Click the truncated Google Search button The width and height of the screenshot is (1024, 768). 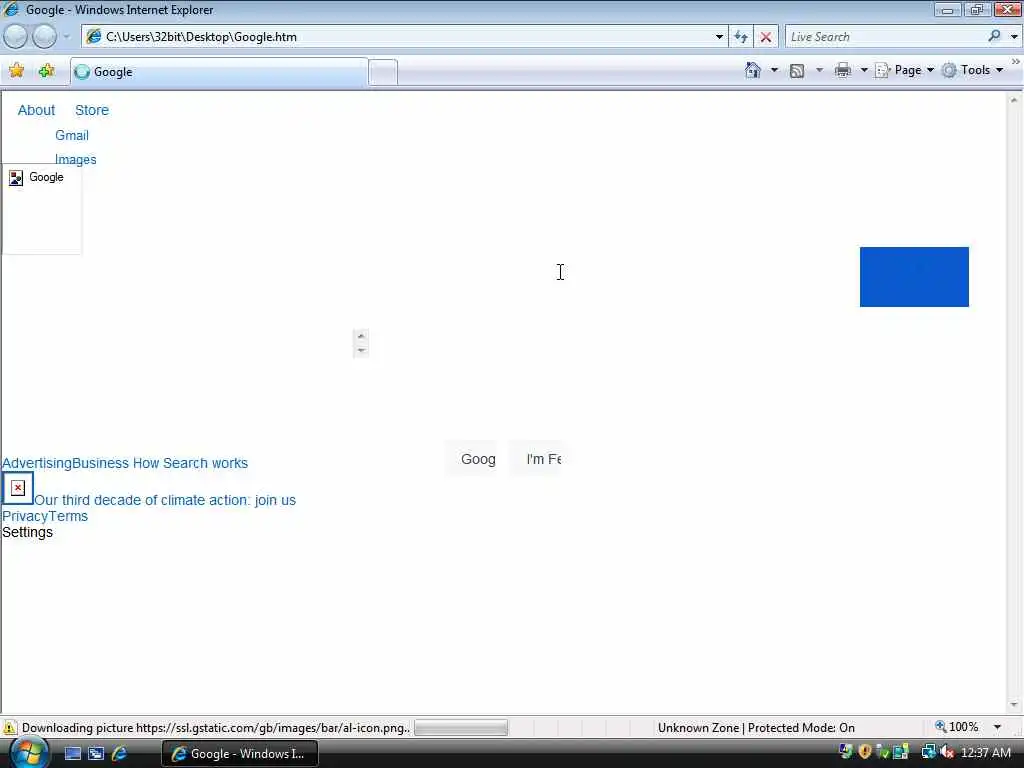(471, 458)
